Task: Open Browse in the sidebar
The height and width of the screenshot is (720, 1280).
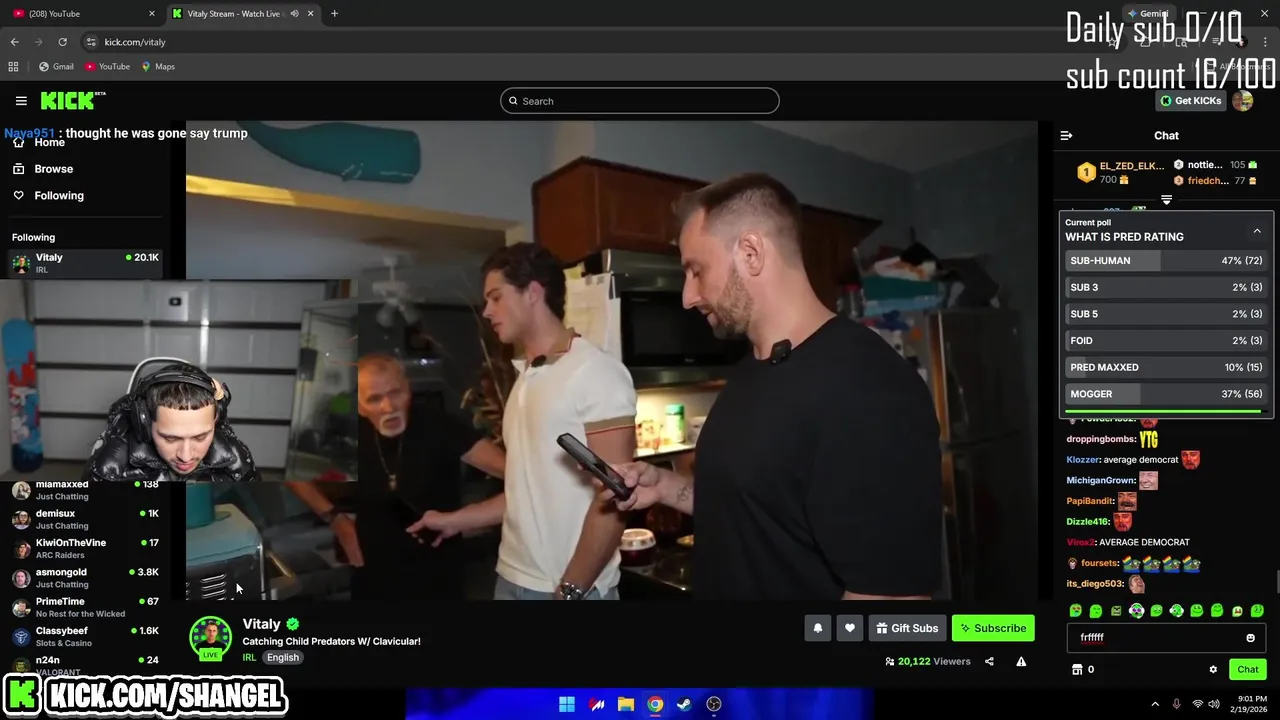Action: [x=44, y=169]
